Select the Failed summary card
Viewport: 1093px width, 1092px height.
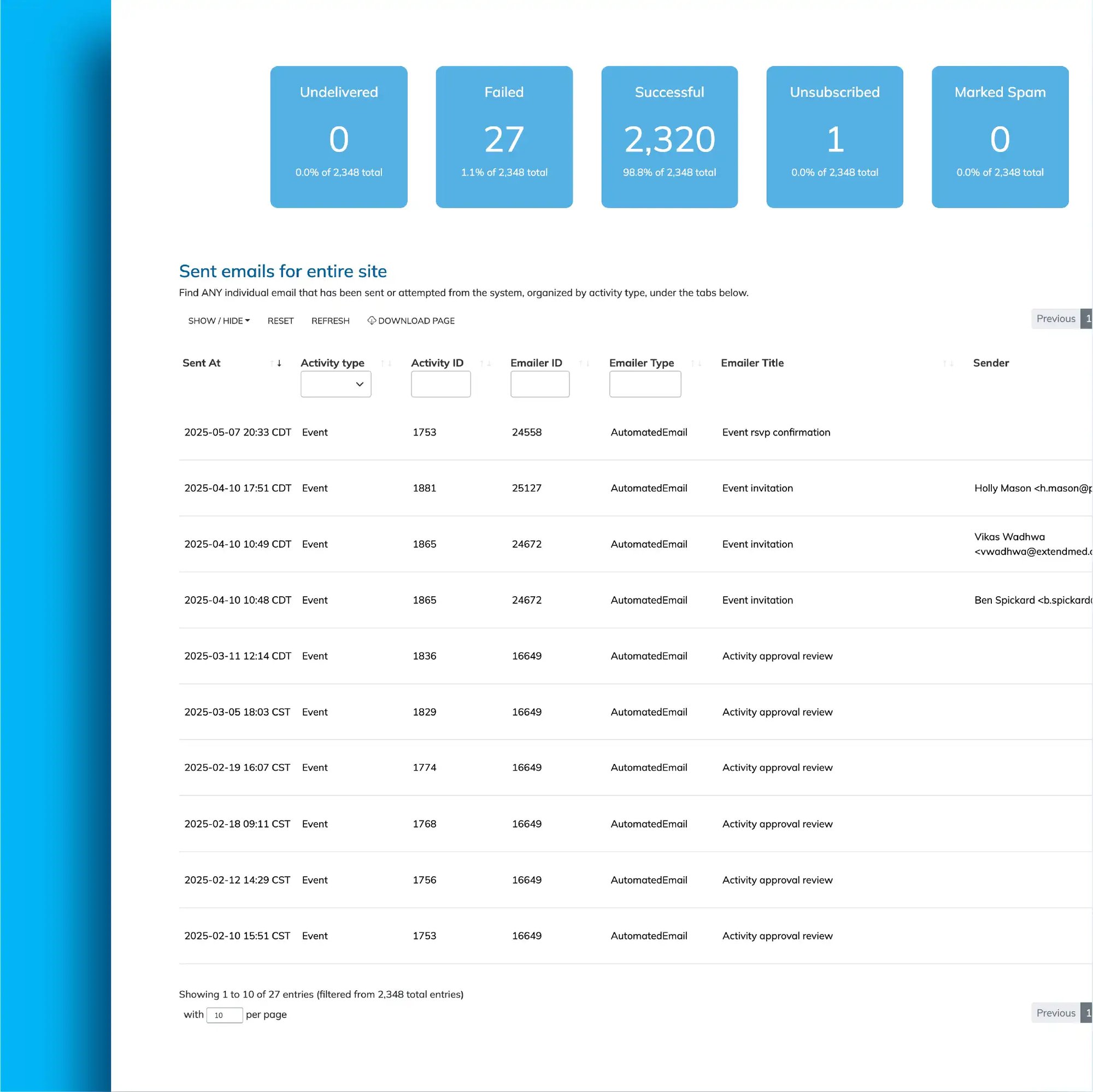tap(503, 137)
